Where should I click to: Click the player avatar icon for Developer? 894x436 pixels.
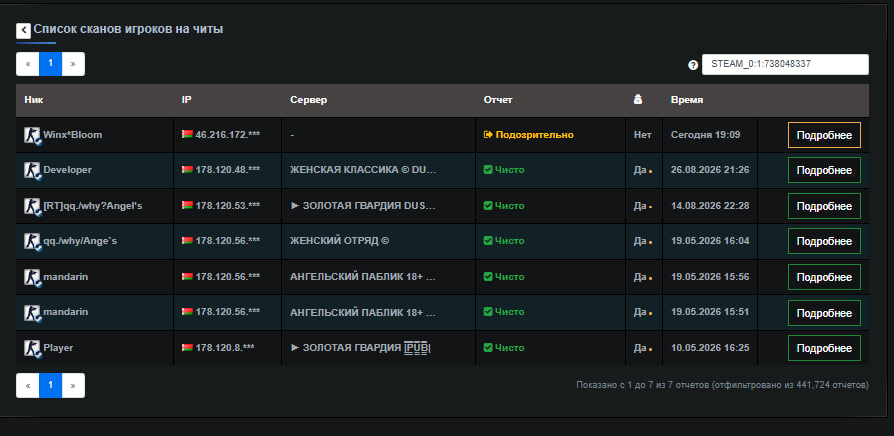[x=32, y=170]
